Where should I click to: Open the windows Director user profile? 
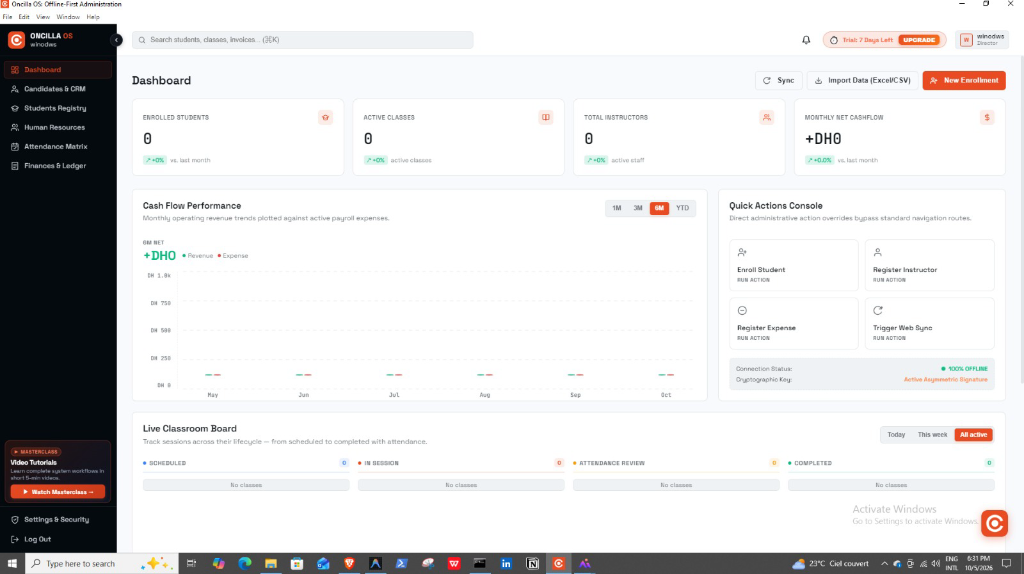point(982,40)
